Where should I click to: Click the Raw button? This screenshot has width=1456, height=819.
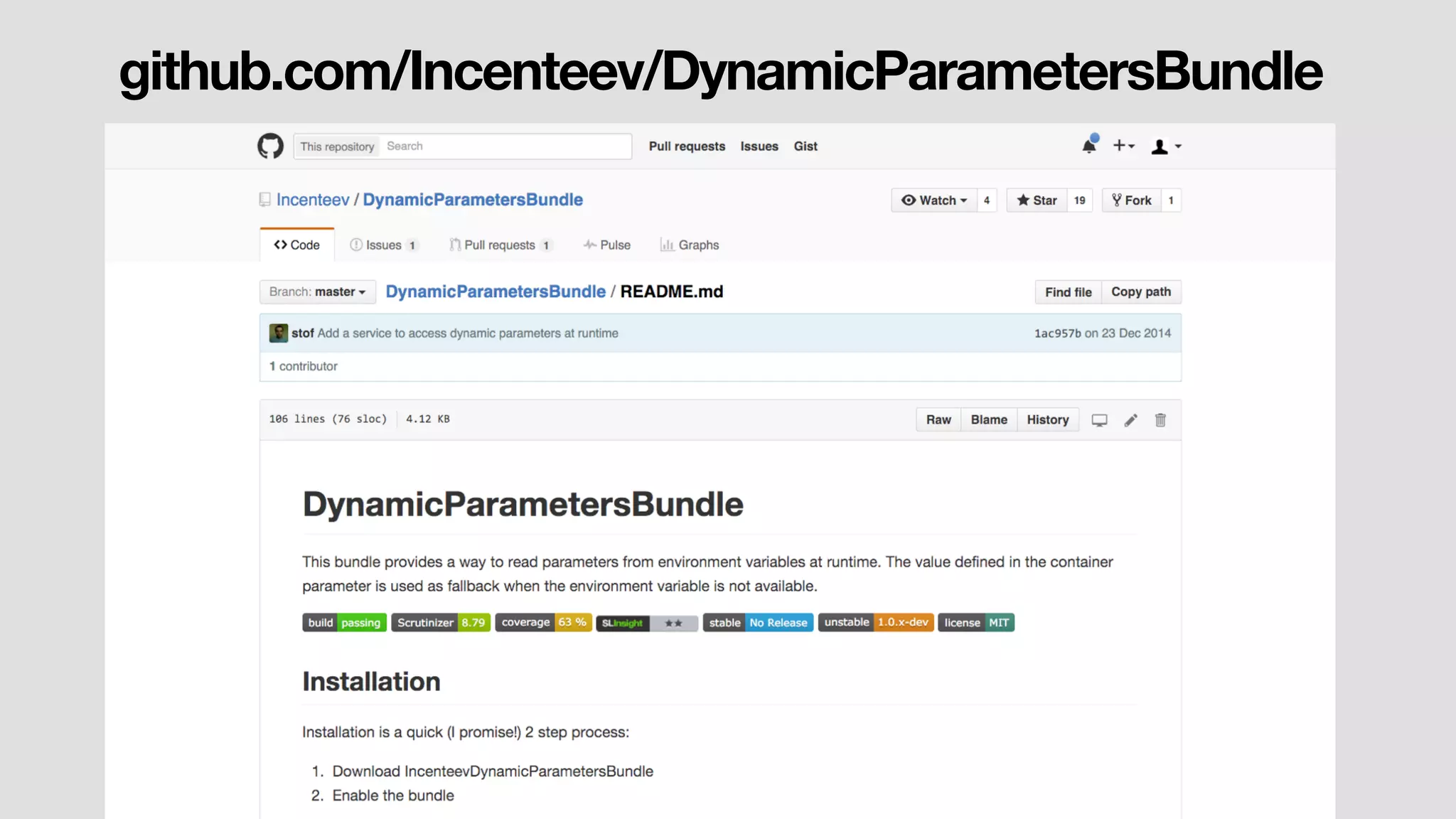(938, 420)
